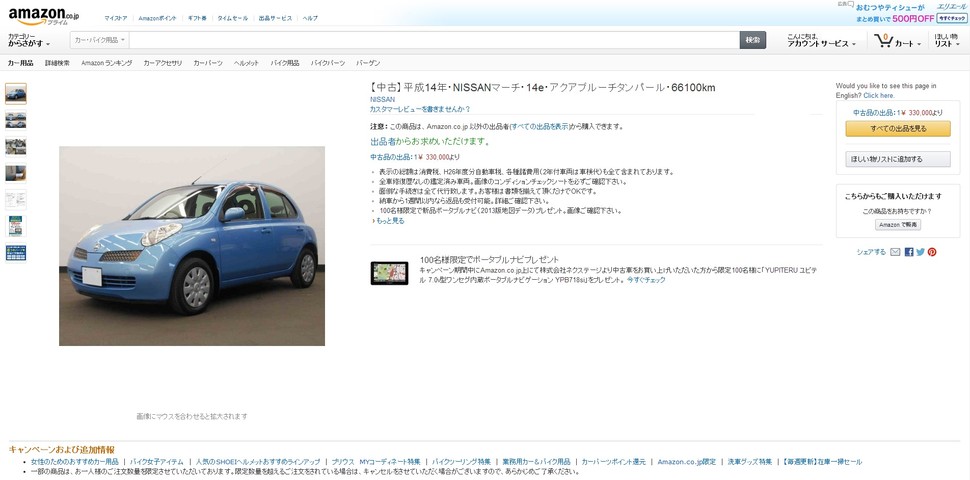Screen dimensions: 970x480
Task: Click 今すぐチェック ad button
Action: click(x=951, y=19)
